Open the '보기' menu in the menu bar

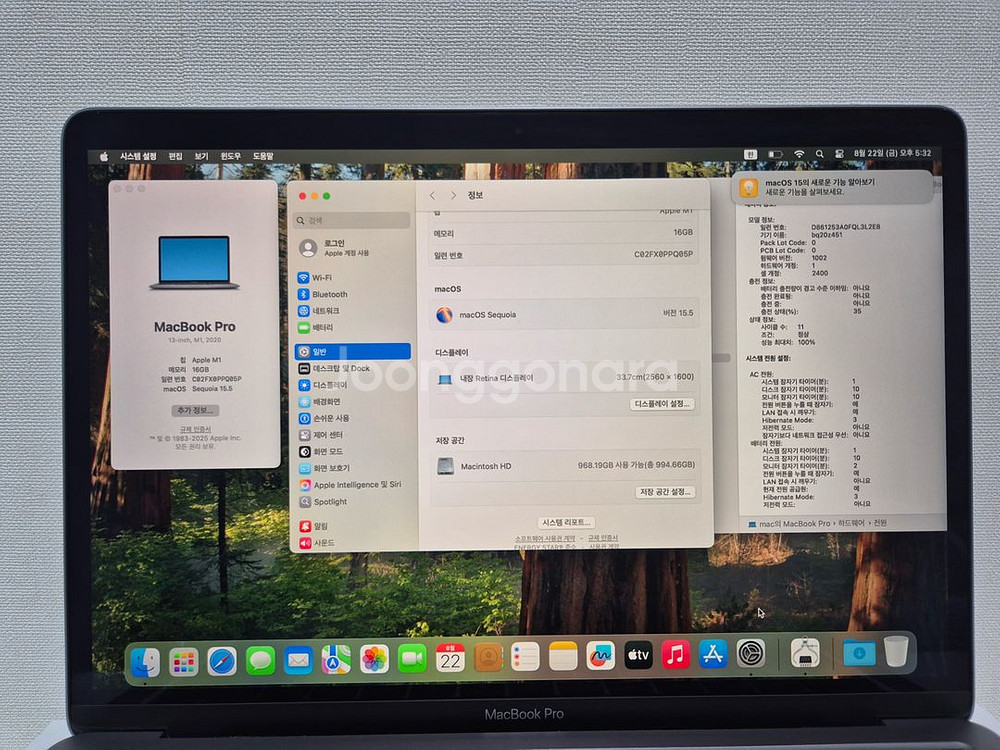(x=202, y=156)
